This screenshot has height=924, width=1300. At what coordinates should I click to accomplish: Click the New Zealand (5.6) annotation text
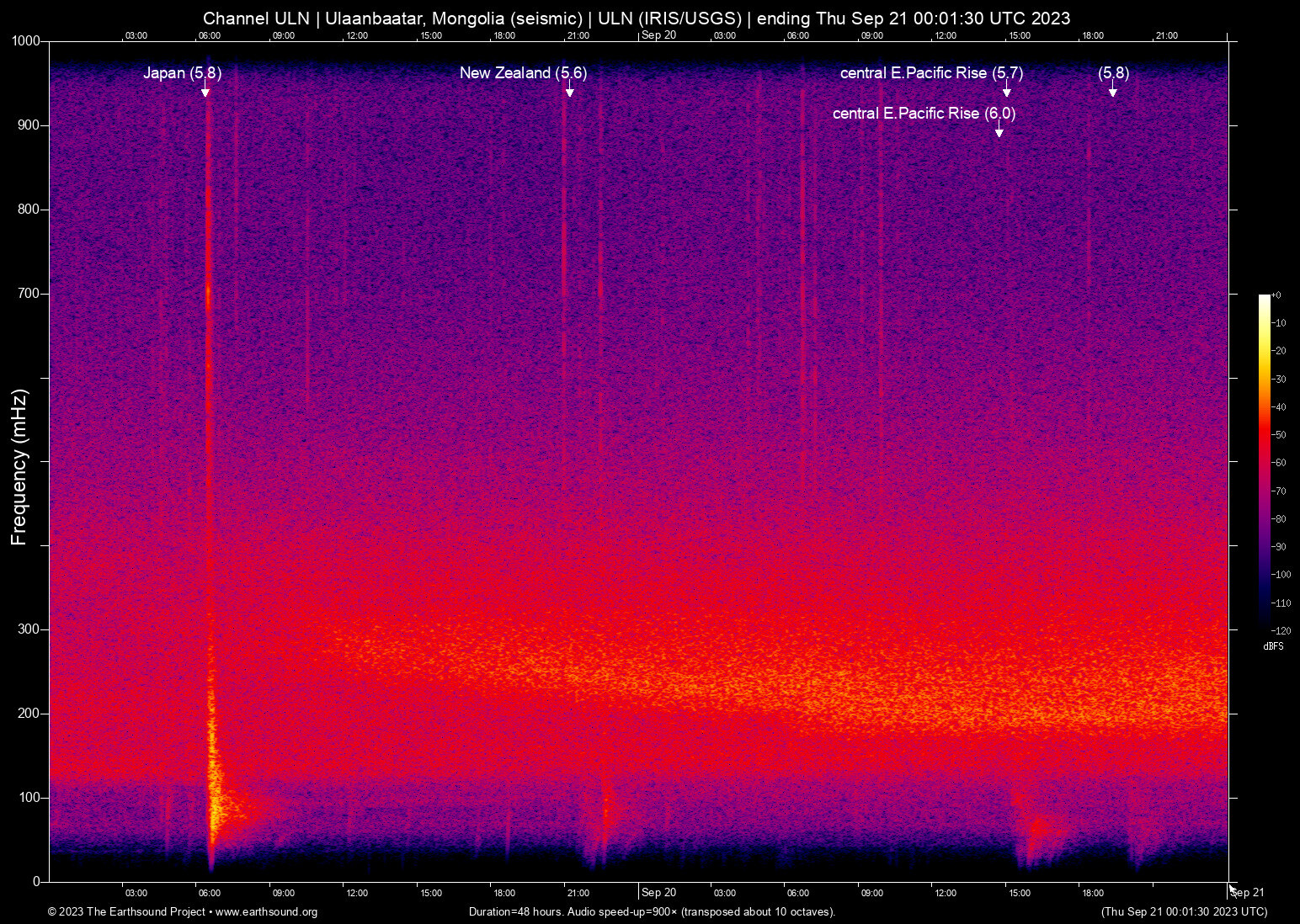pos(522,73)
